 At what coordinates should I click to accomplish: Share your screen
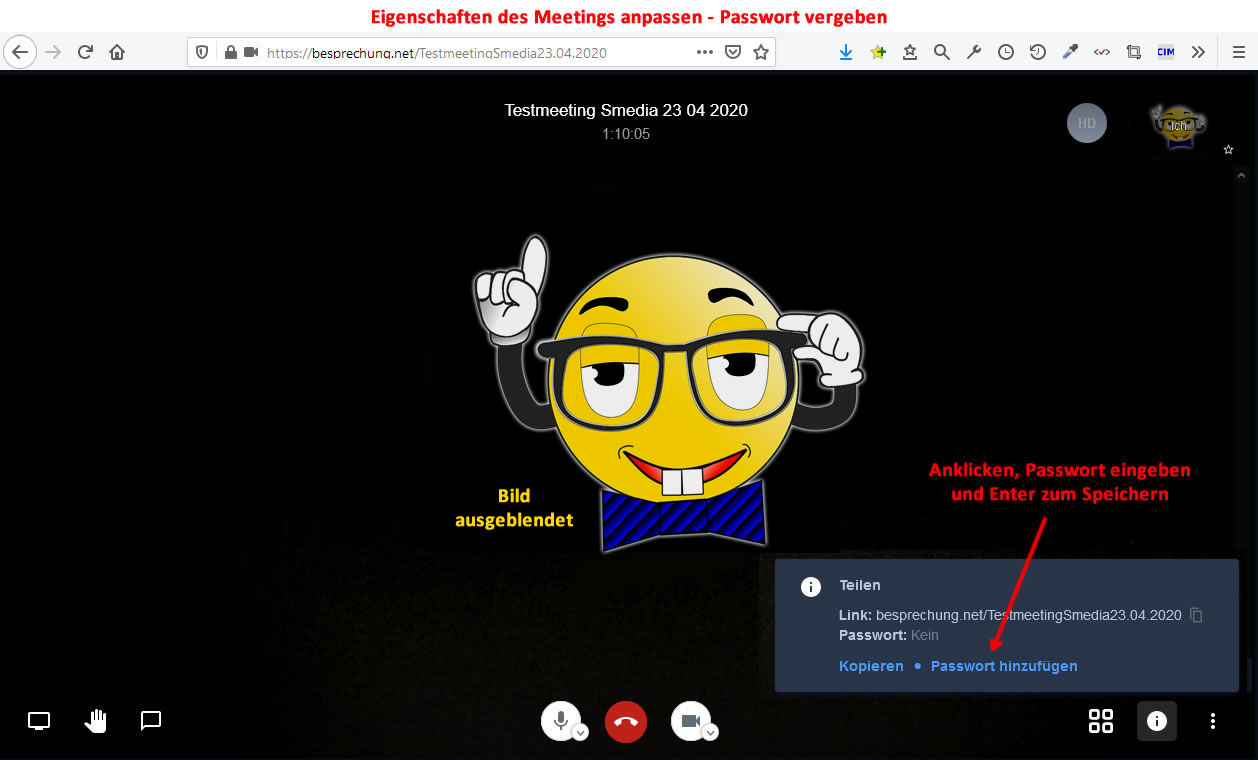click(39, 721)
